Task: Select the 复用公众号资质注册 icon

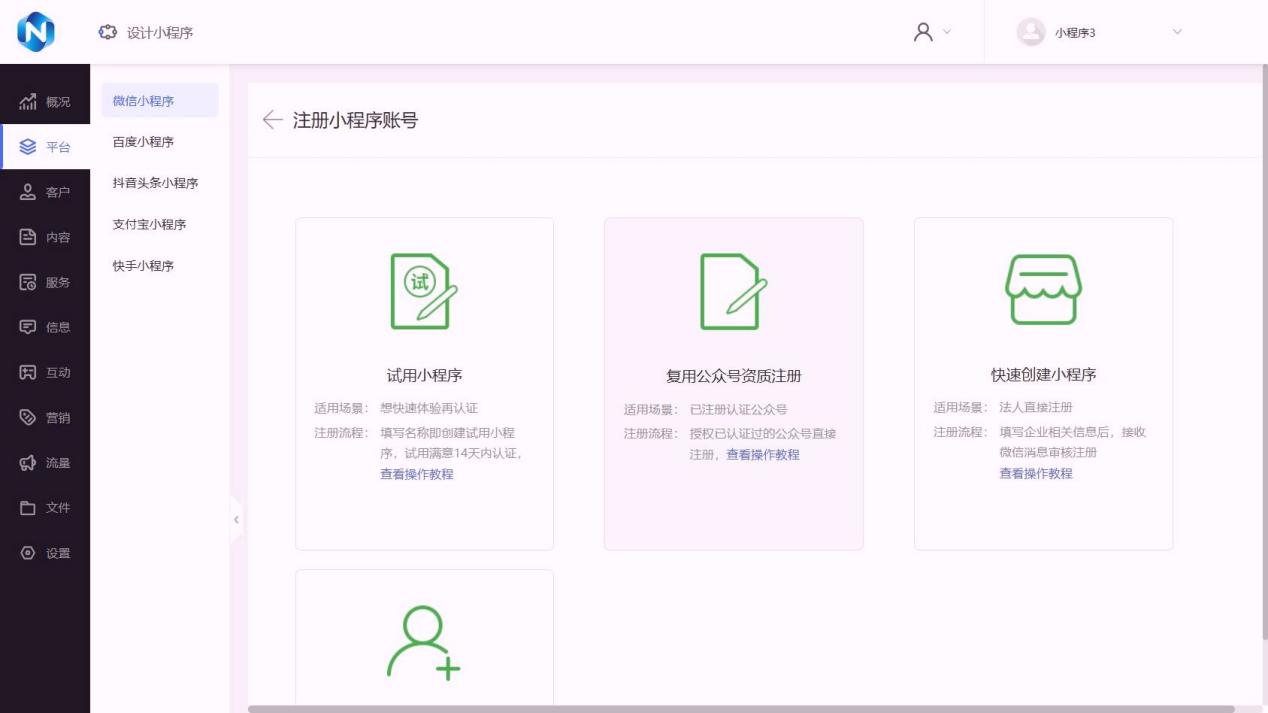Action: (733, 291)
